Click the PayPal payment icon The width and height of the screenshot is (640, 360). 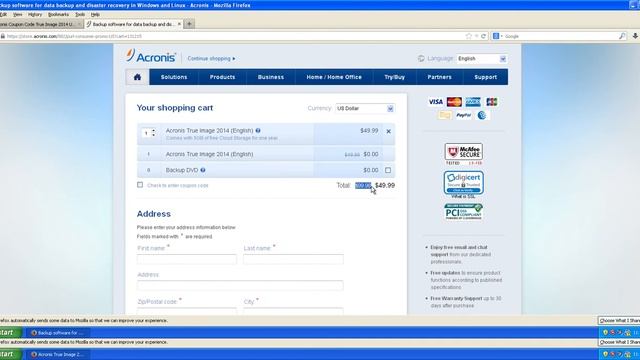(x=463, y=116)
